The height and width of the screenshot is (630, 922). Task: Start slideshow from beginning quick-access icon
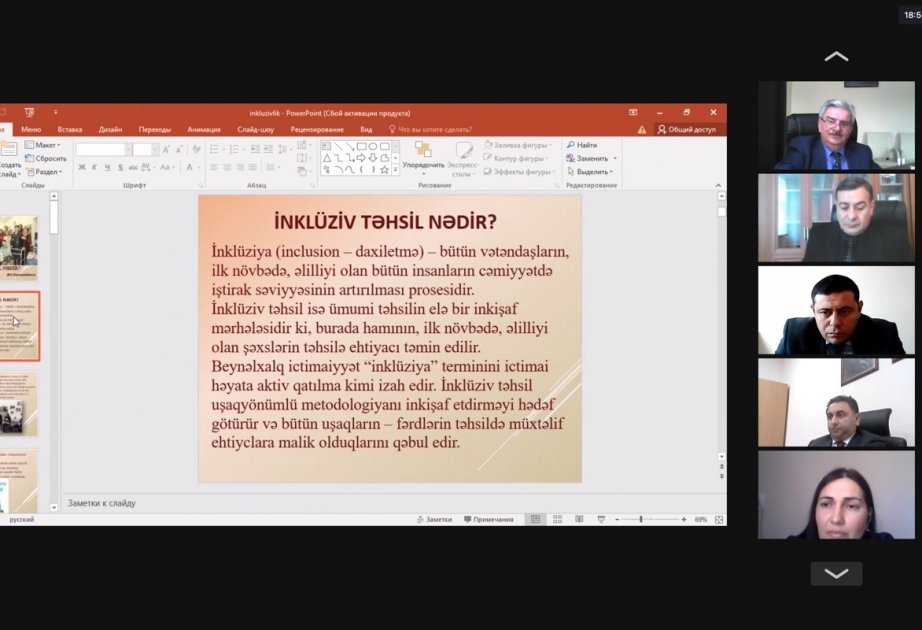pyautogui.click(x=29, y=112)
